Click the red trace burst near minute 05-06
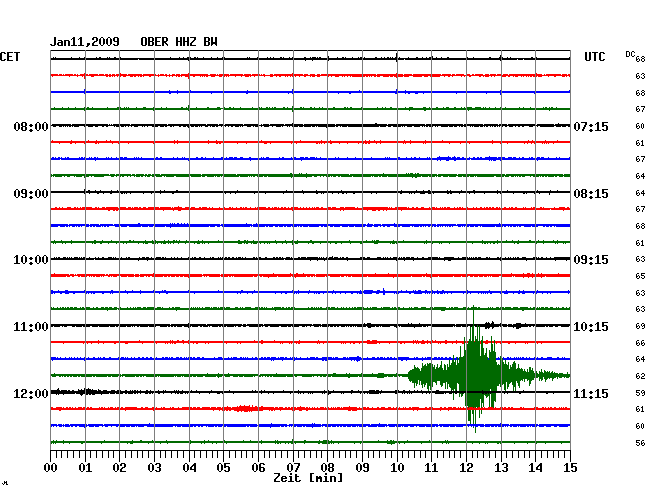 point(245,409)
